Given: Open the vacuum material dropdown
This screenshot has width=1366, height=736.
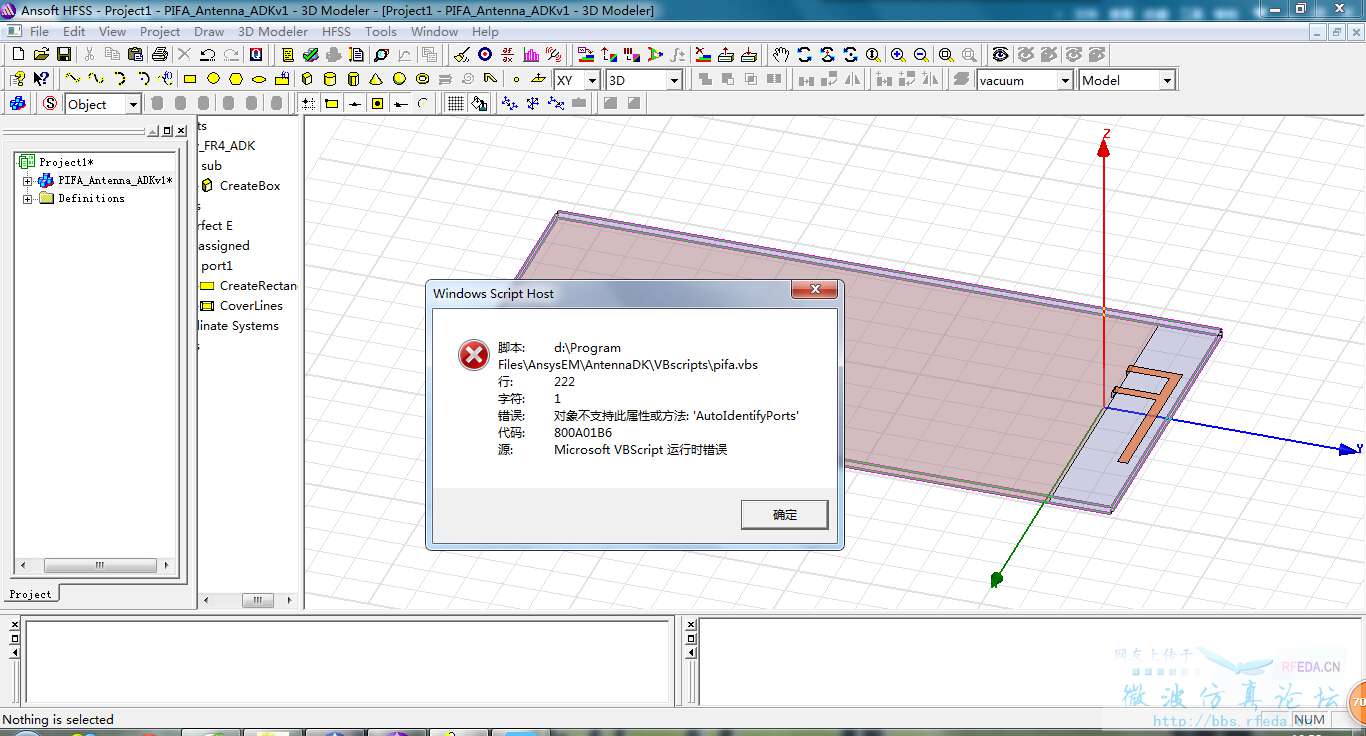Looking at the screenshot, I should pos(1064,80).
